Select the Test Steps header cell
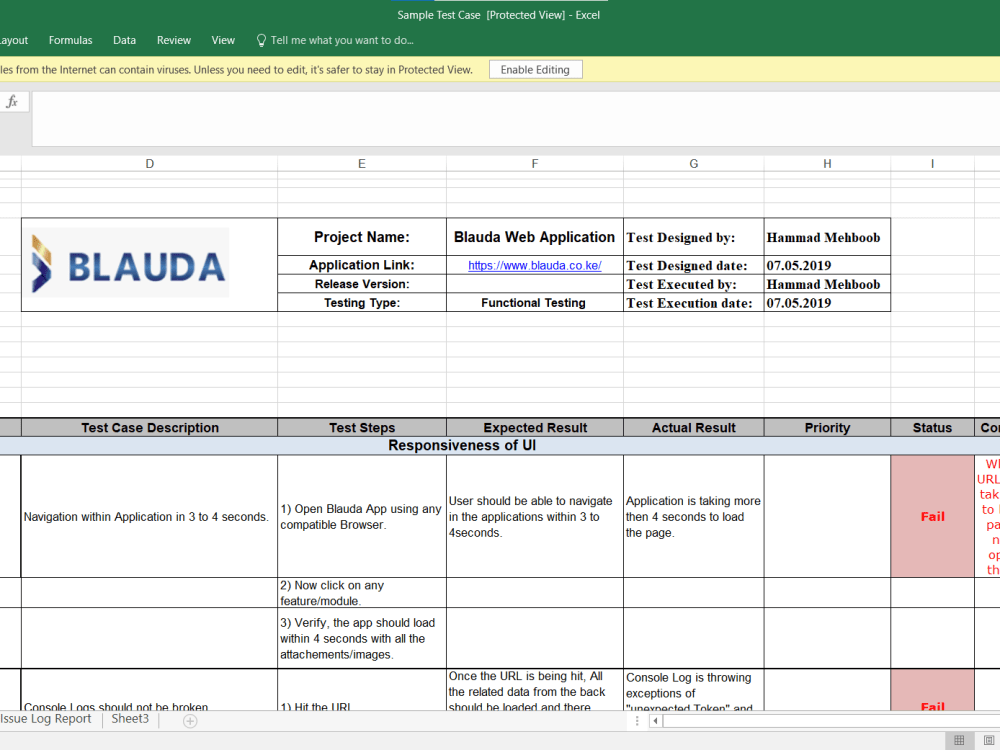 (x=362, y=427)
